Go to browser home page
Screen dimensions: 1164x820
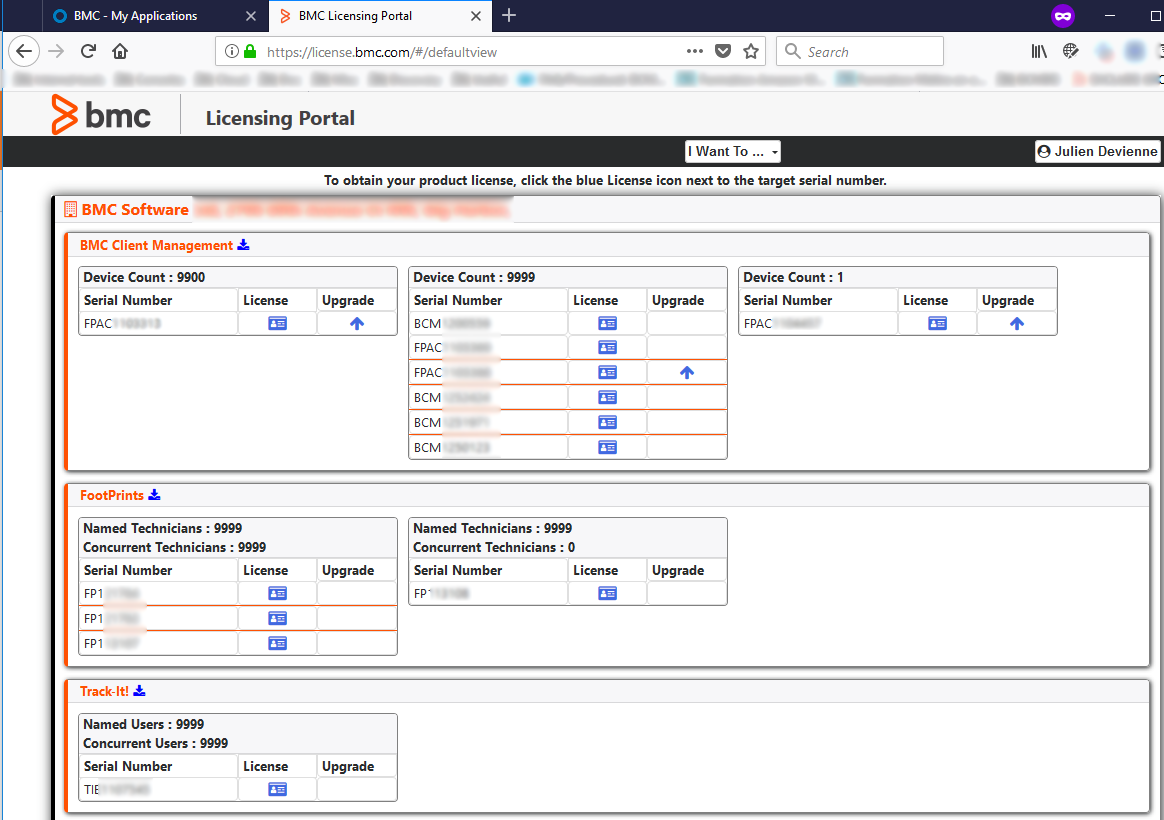(x=120, y=51)
